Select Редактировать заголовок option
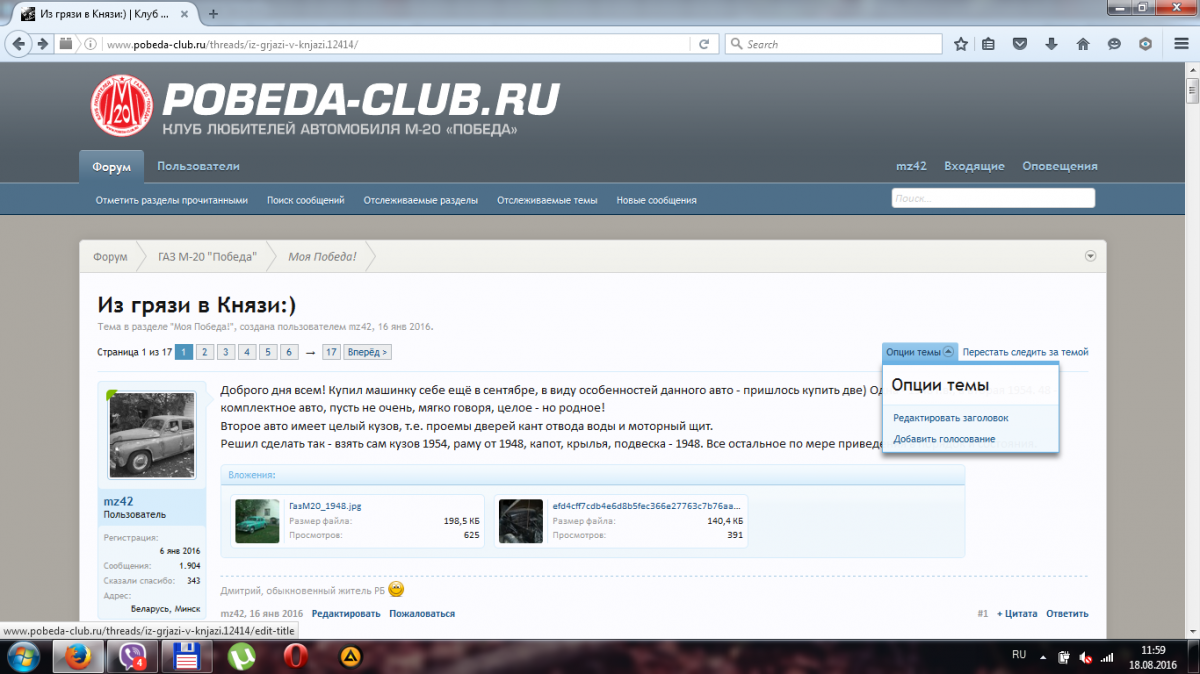 (x=951, y=417)
